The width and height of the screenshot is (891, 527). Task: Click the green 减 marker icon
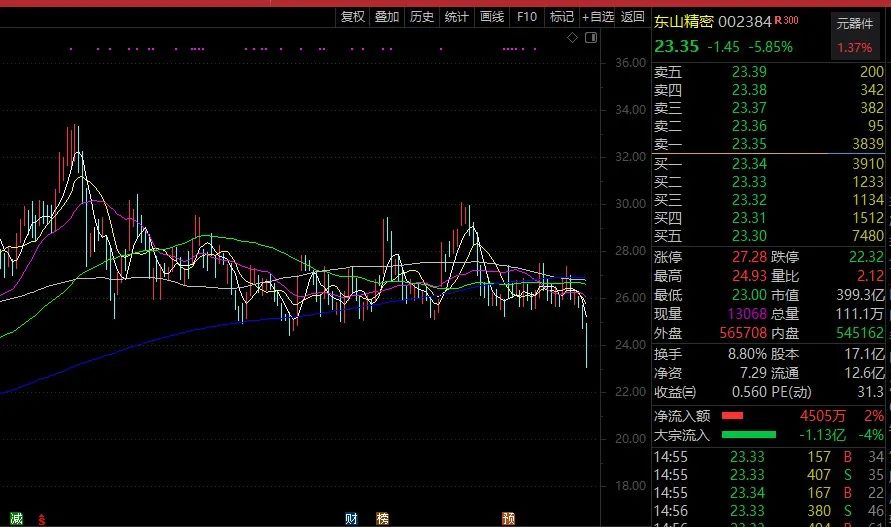tap(17, 518)
